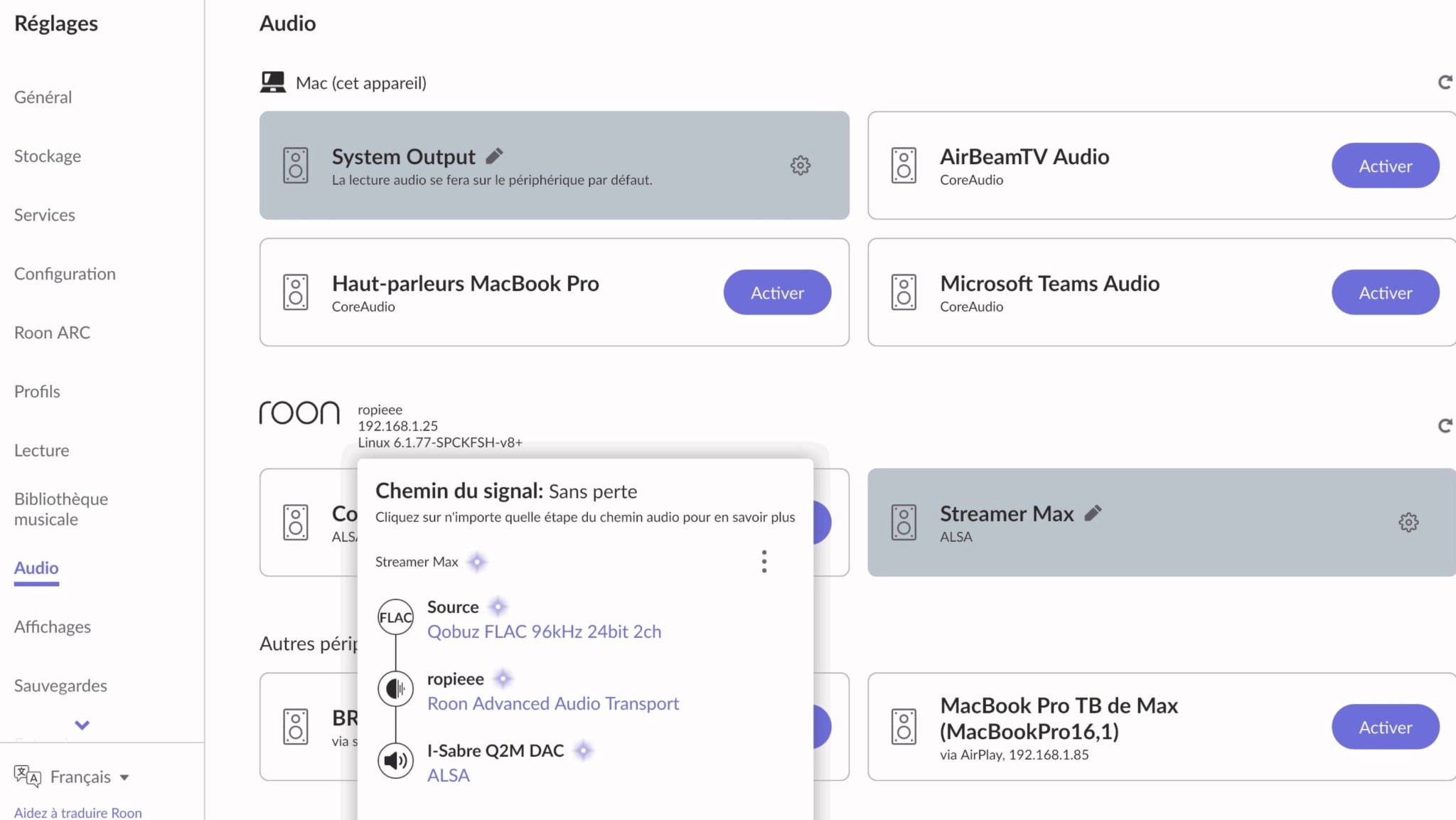Click Mac (cet appareil) label
The image size is (1456, 820).
(361, 83)
